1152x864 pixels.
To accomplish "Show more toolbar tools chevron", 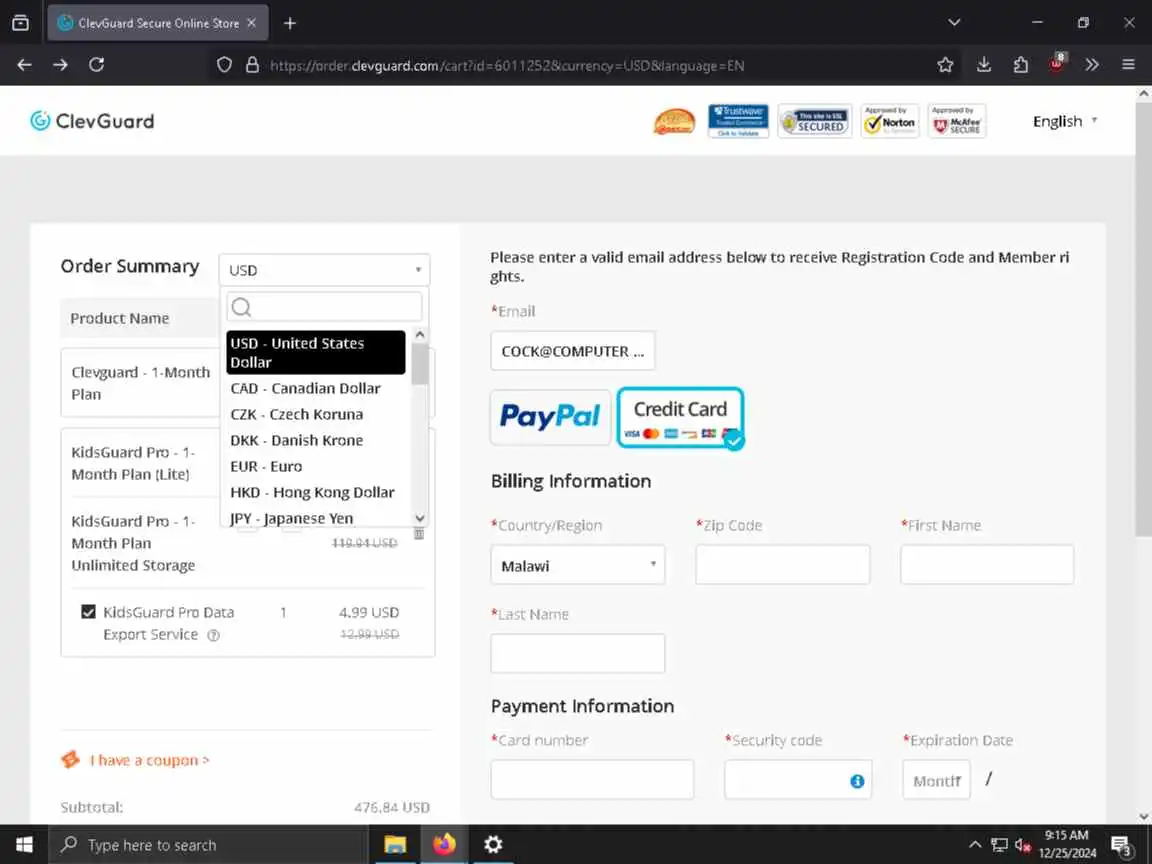I will click(1092, 65).
